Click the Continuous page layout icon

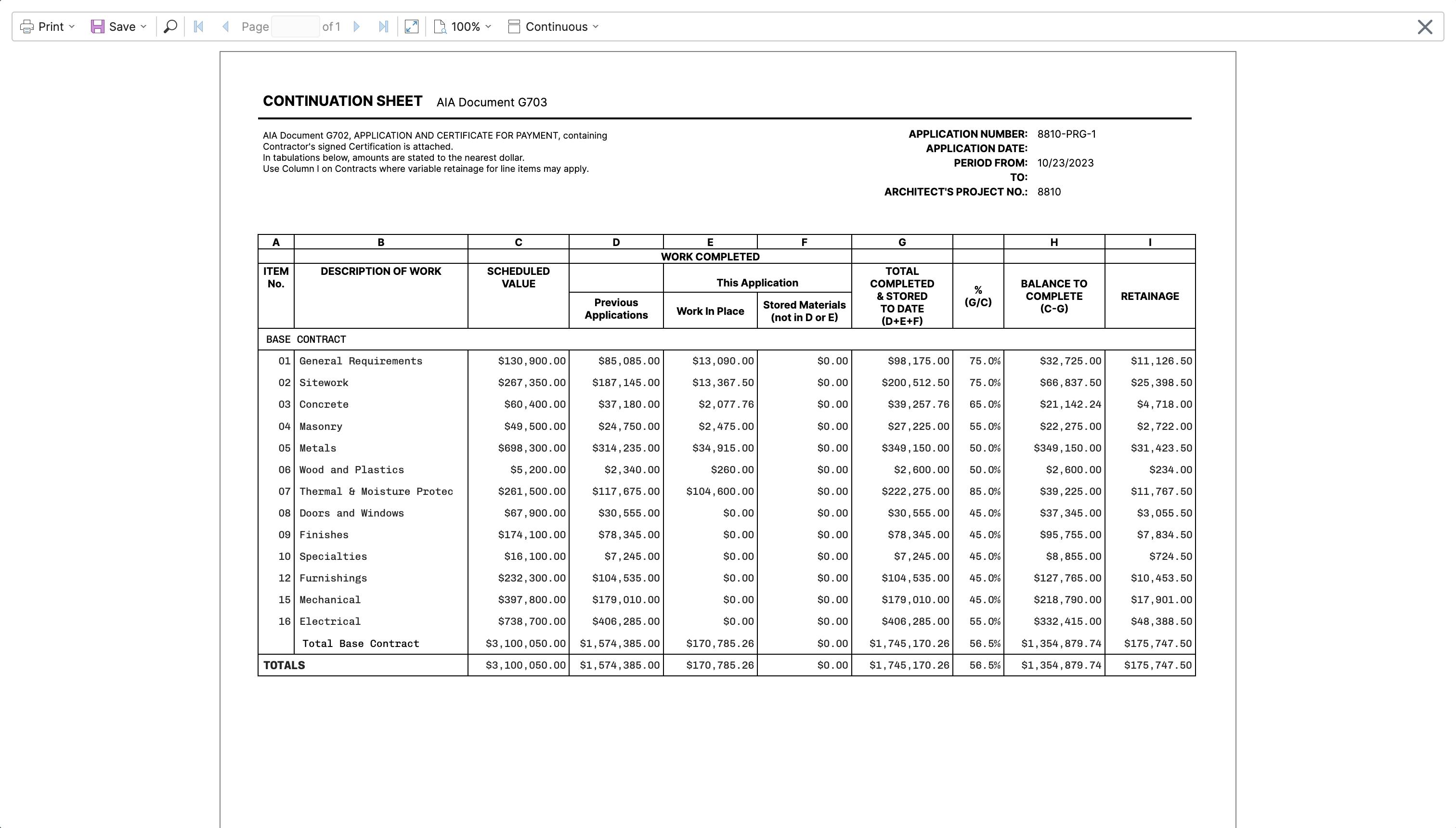click(x=514, y=27)
